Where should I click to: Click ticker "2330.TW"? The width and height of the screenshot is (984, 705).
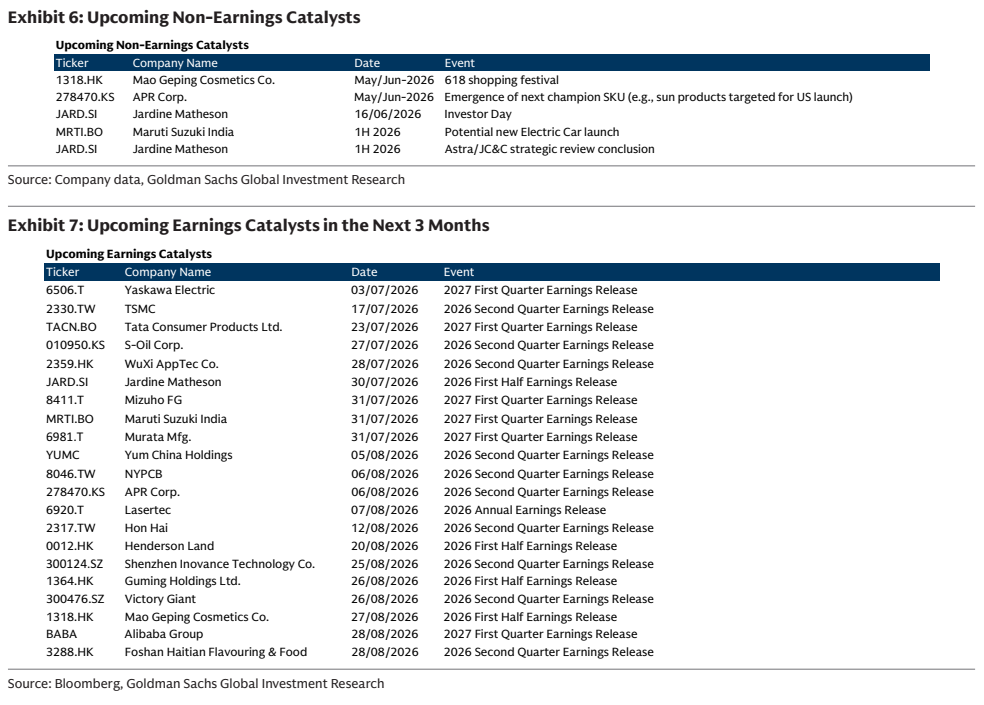[x=70, y=309]
